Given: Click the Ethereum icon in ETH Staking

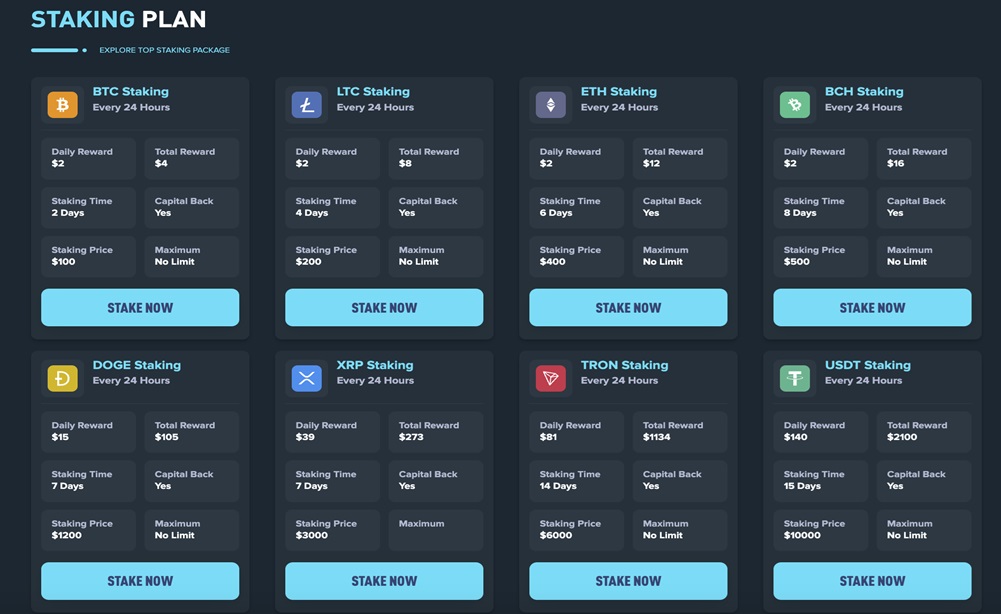Looking at the screenshot, I should point(550,105).
